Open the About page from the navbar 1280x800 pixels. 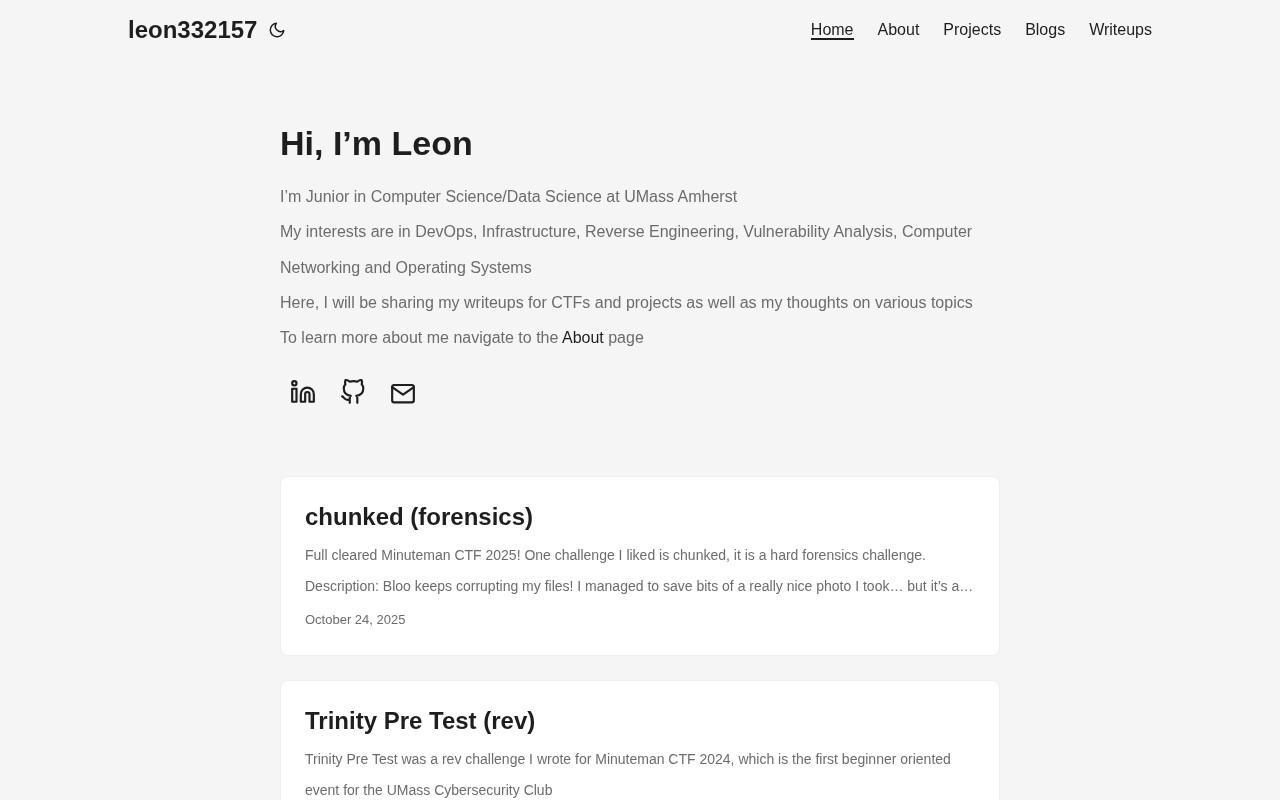coord(898,30)
